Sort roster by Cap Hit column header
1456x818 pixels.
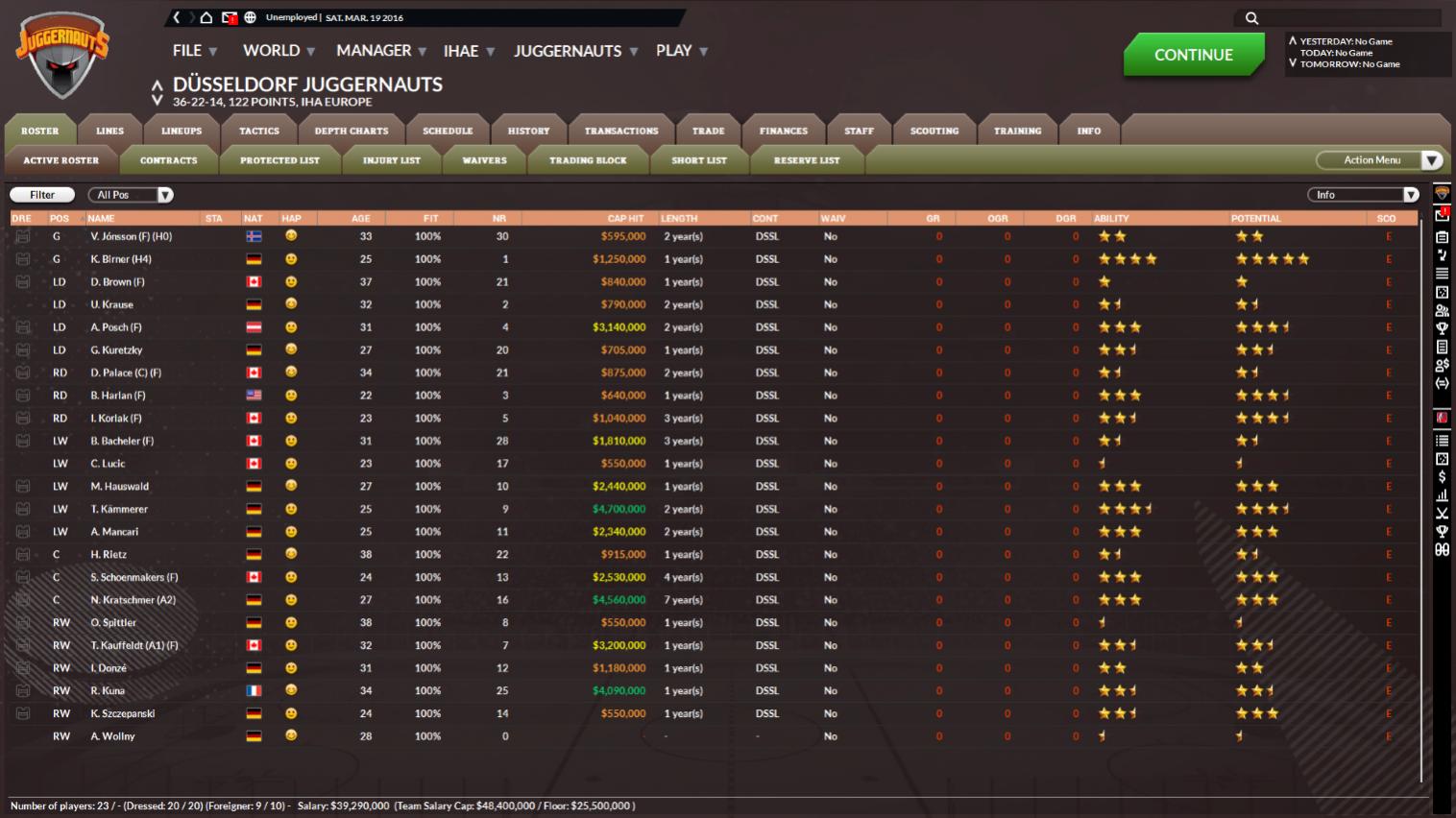tap(625, 219)
